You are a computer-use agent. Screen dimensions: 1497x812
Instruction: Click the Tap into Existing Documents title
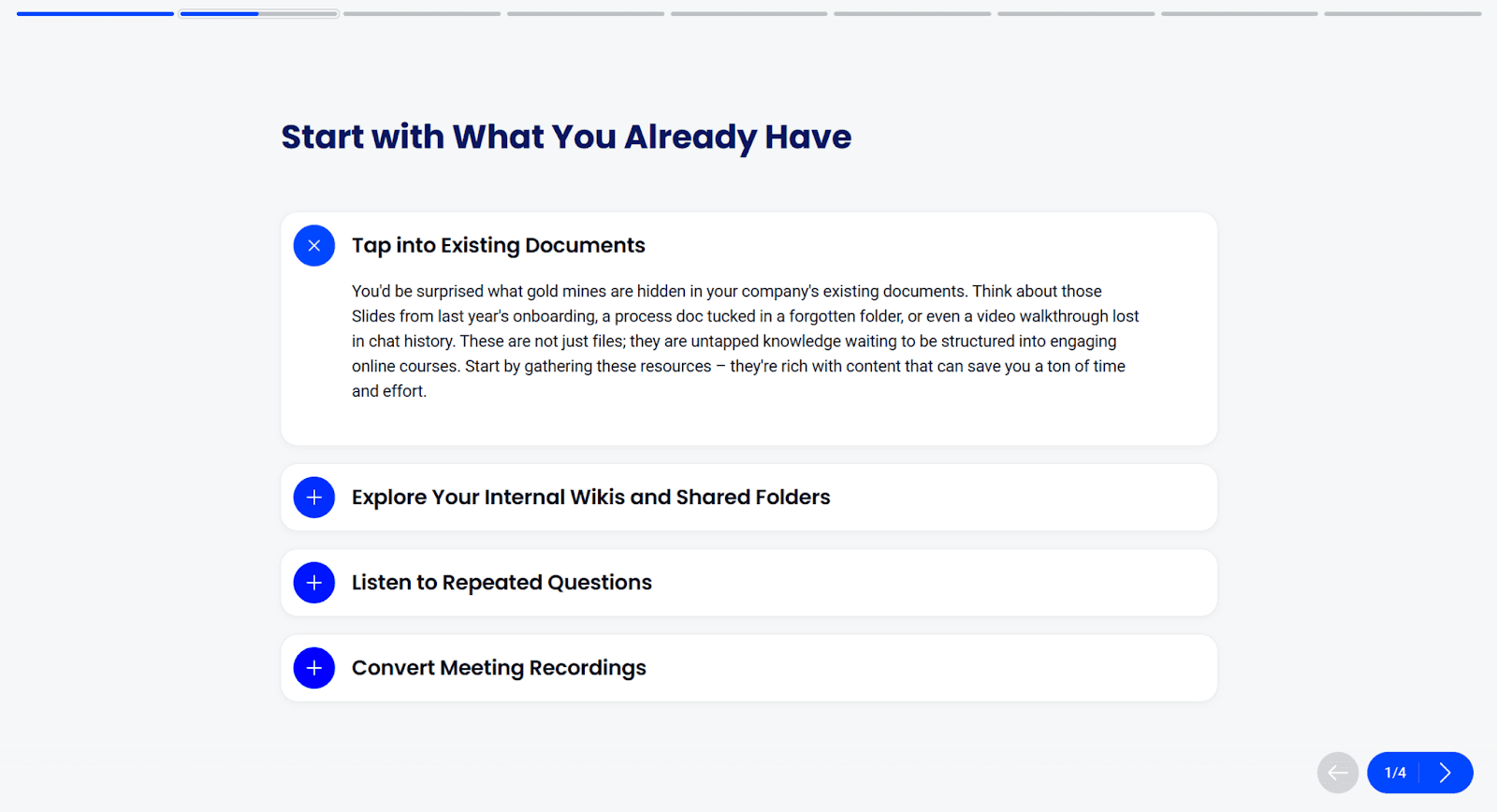pos(498,246)
